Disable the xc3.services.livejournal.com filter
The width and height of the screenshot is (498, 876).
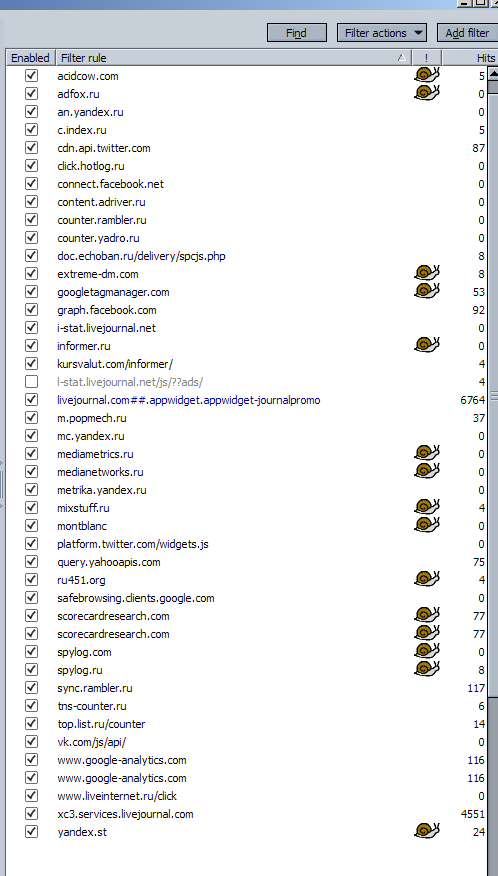tap(31, 813)
